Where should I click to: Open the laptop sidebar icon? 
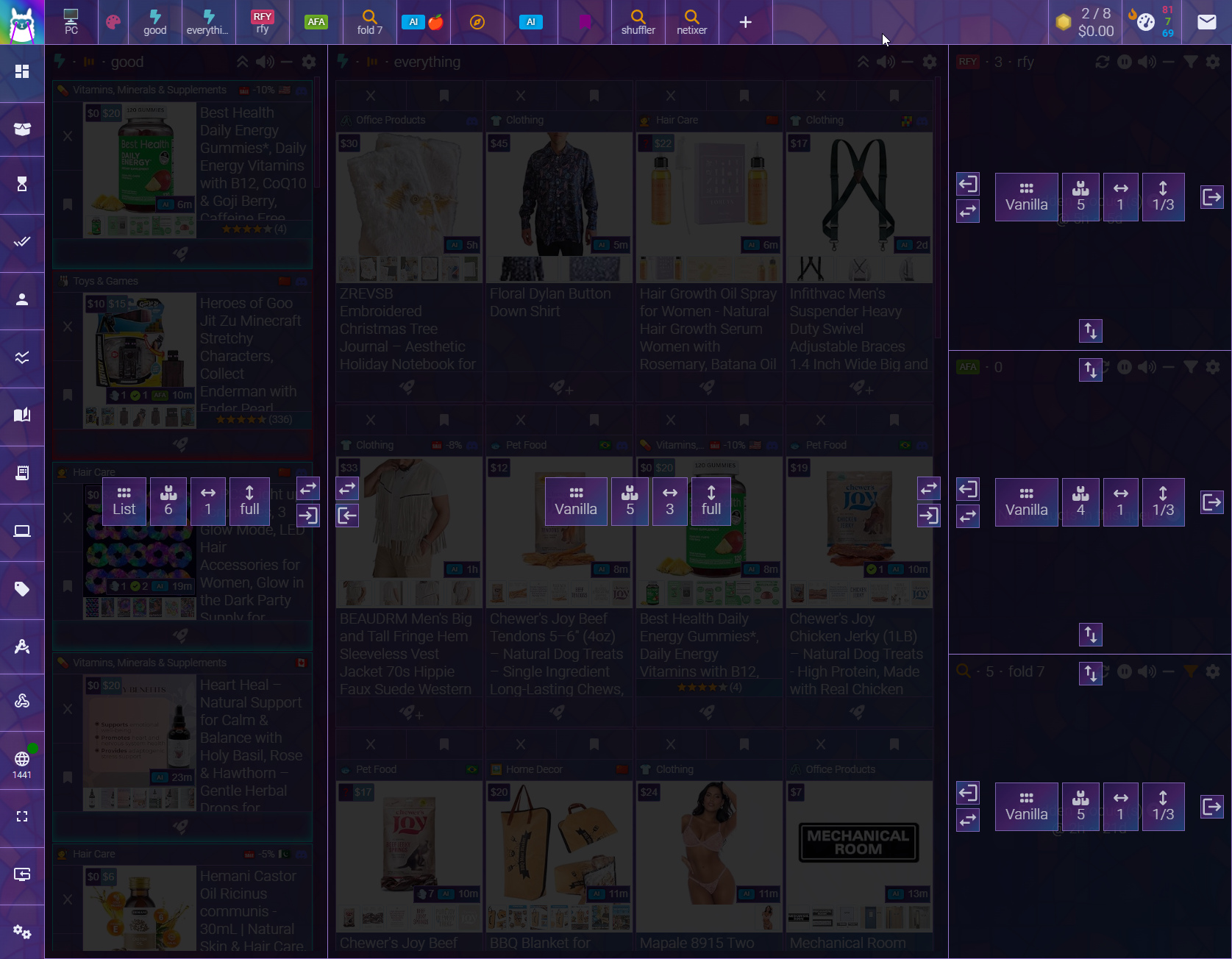pyautogui.click(x=22, y=531)
